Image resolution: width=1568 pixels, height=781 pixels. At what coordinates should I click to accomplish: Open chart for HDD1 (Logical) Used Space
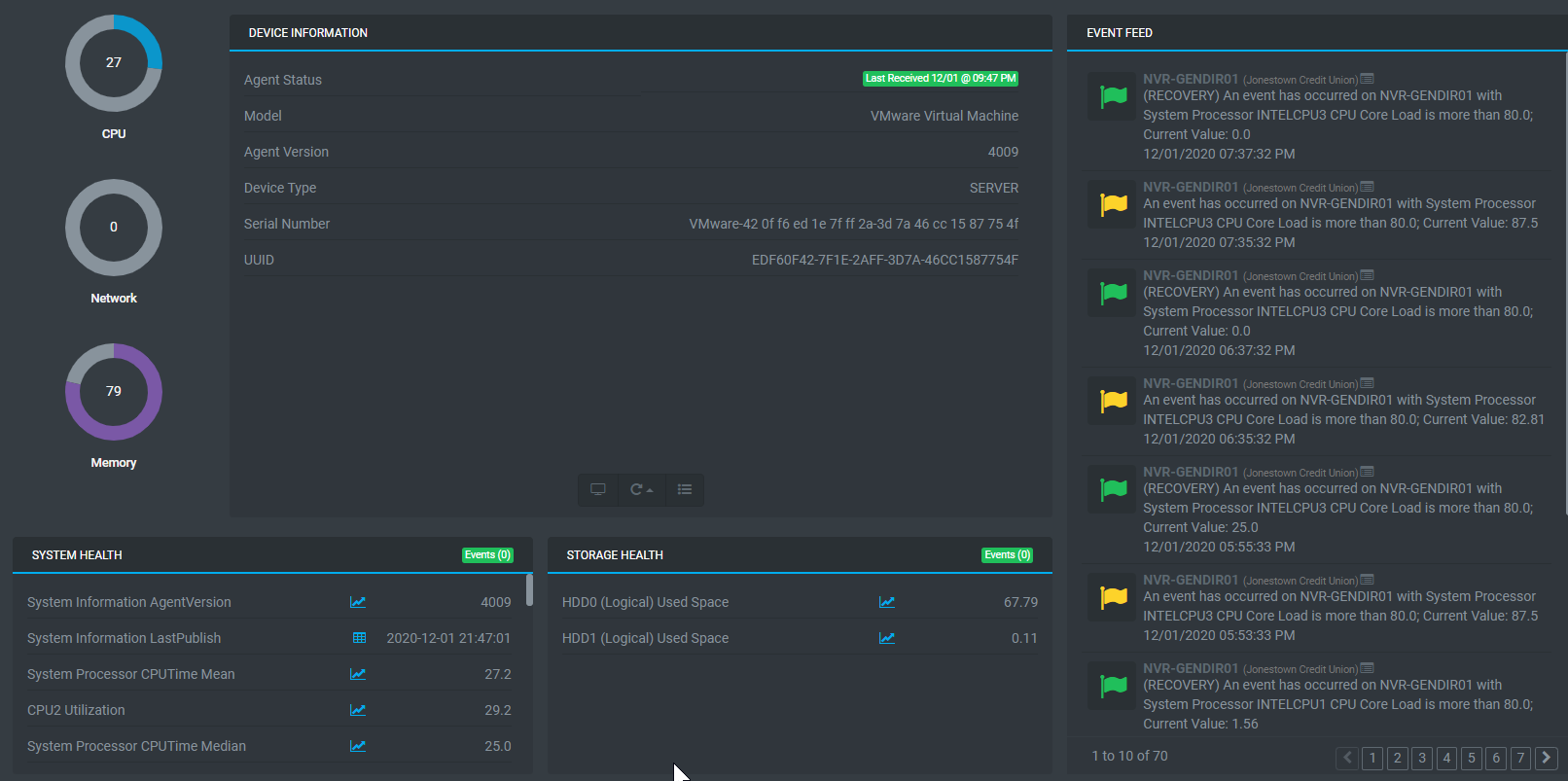tap(887, 638)
